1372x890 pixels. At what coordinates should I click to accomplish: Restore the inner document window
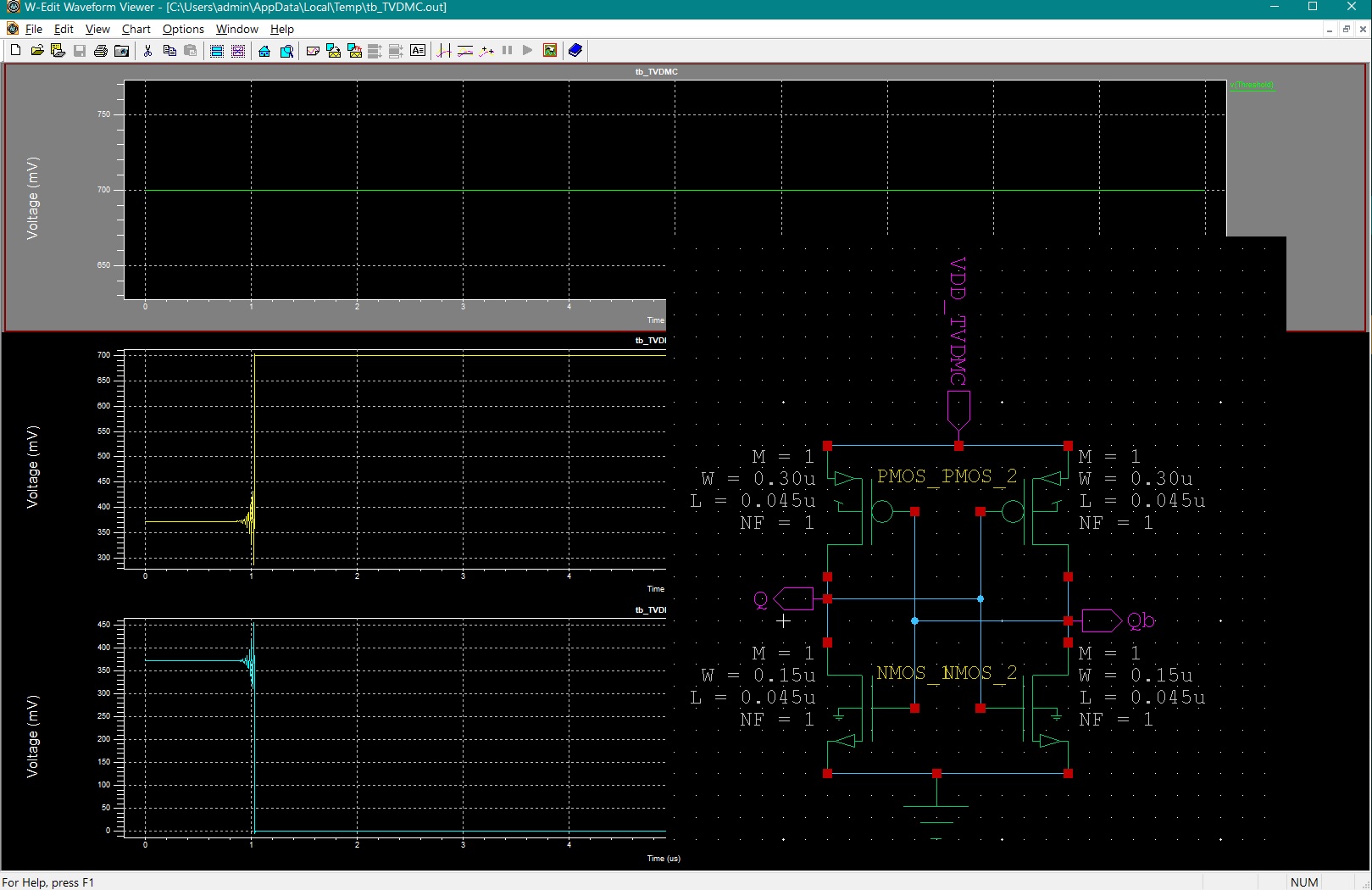1346,29
